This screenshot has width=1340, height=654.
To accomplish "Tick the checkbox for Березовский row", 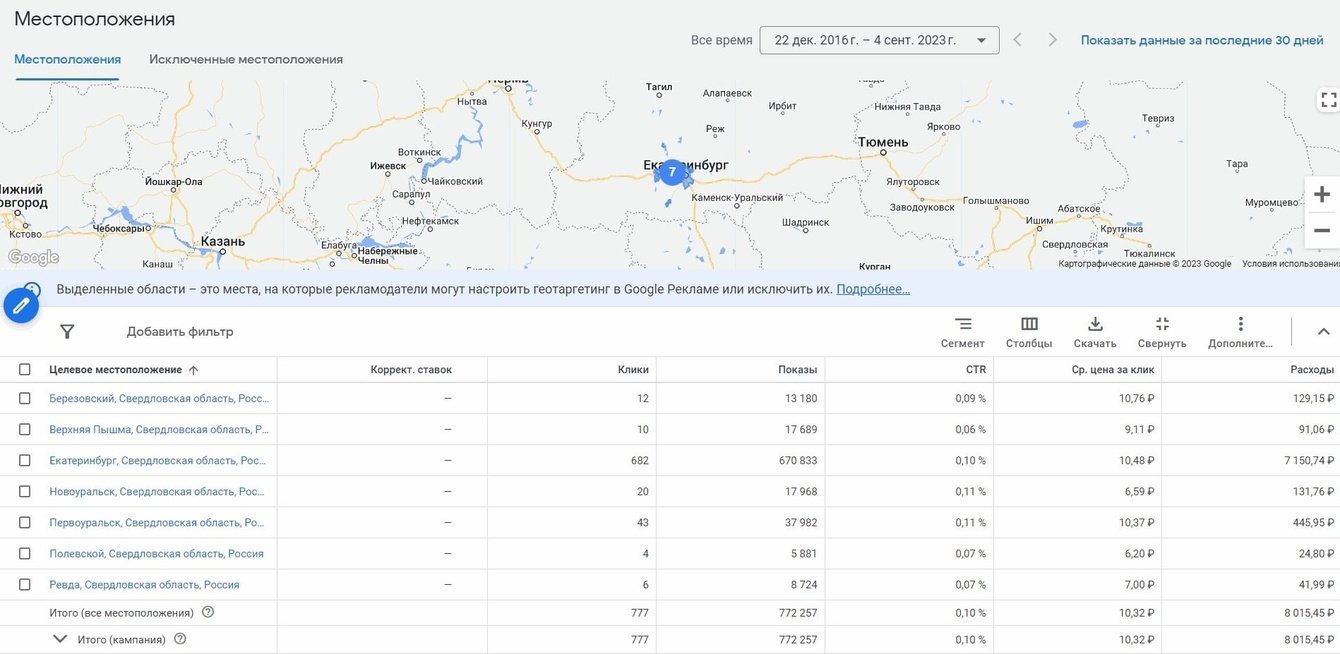I will [x=25, y=399].
